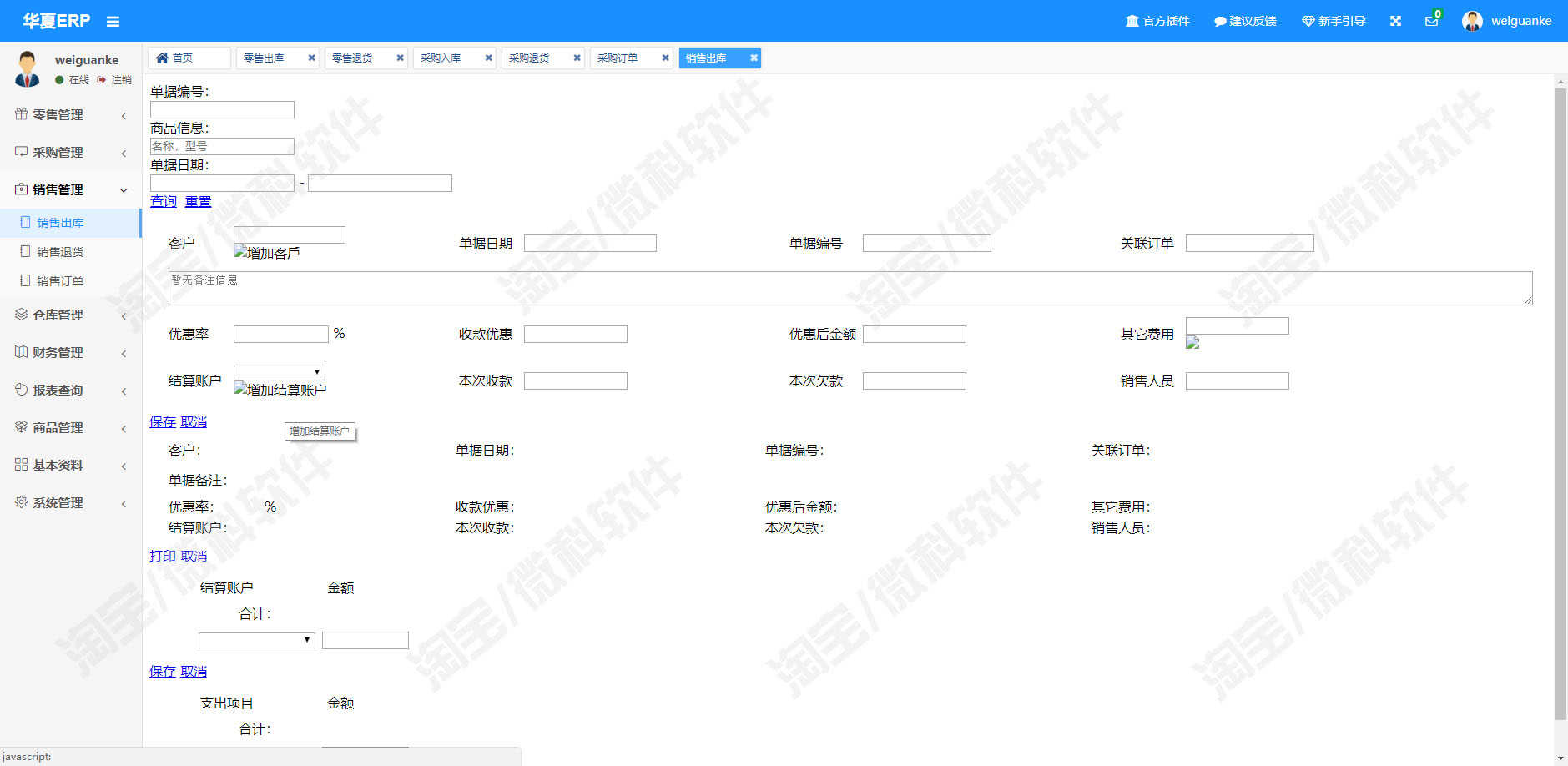This screenshot has width=1568, height=766.
Task: Click the 保存 link above 支出项目
Action: [163, 672]
